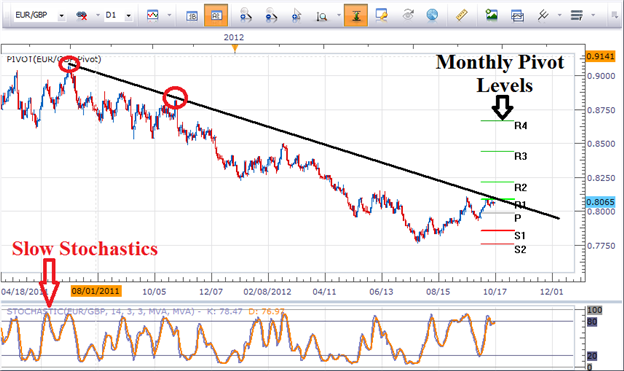Click the chart window with key icon
624x371 pixels.
tap(381, 15)
